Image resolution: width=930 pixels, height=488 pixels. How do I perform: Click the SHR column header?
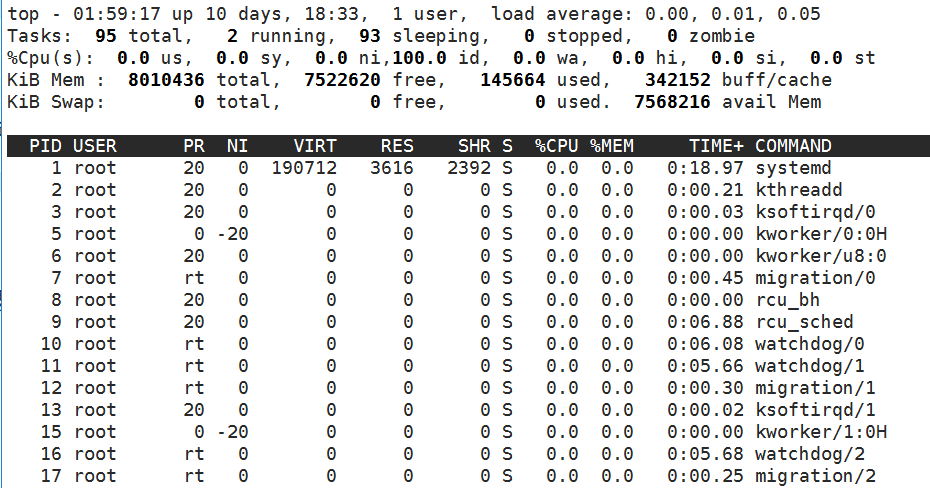click(x=474, y=146)
